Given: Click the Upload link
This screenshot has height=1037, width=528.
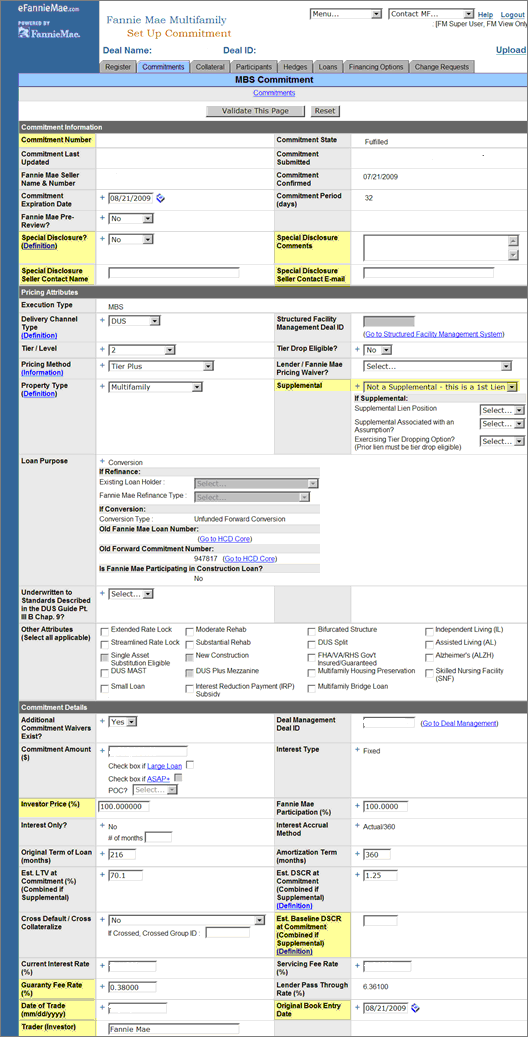Looking at the screenshot, I should coord(511,50).
